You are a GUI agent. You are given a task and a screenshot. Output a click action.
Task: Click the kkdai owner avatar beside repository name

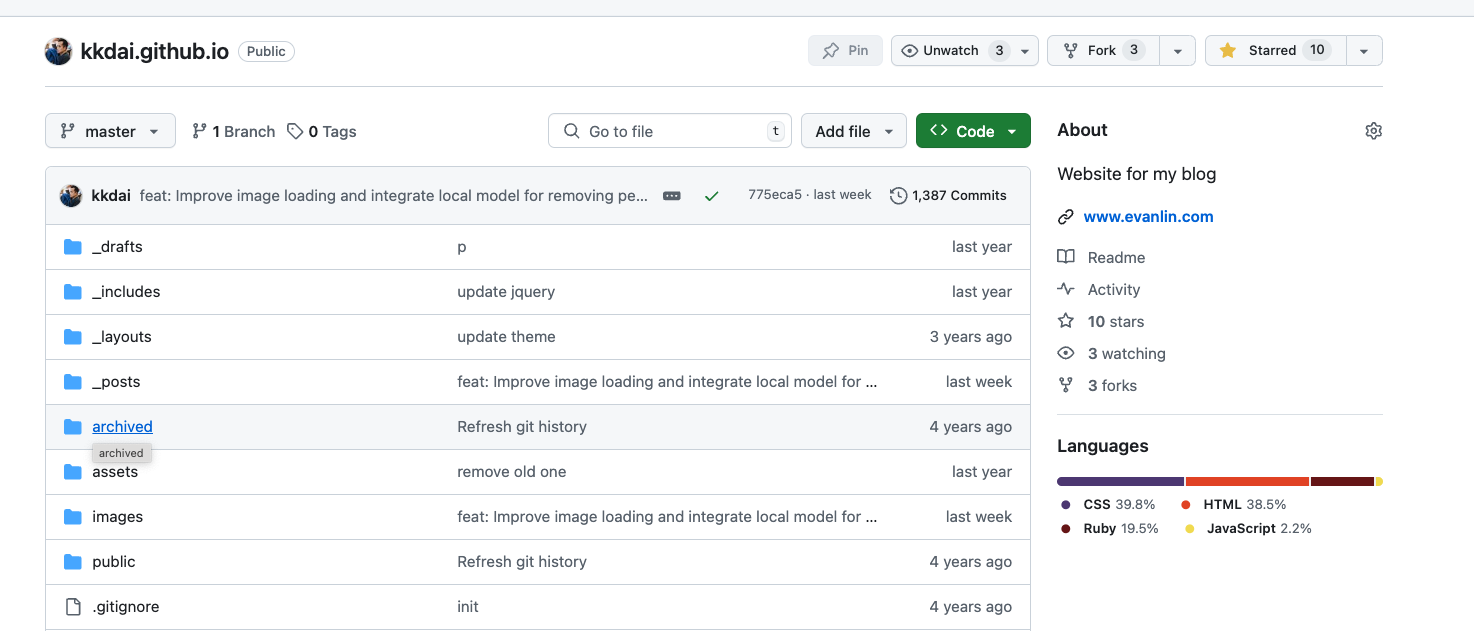click(58, 51)
